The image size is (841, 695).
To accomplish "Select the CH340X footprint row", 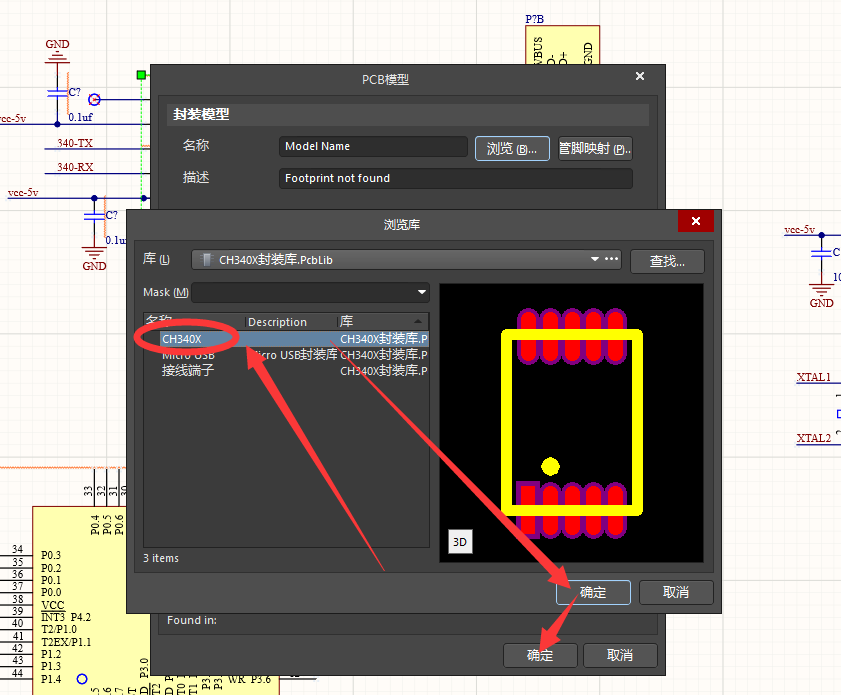I will tap(286, 339).
